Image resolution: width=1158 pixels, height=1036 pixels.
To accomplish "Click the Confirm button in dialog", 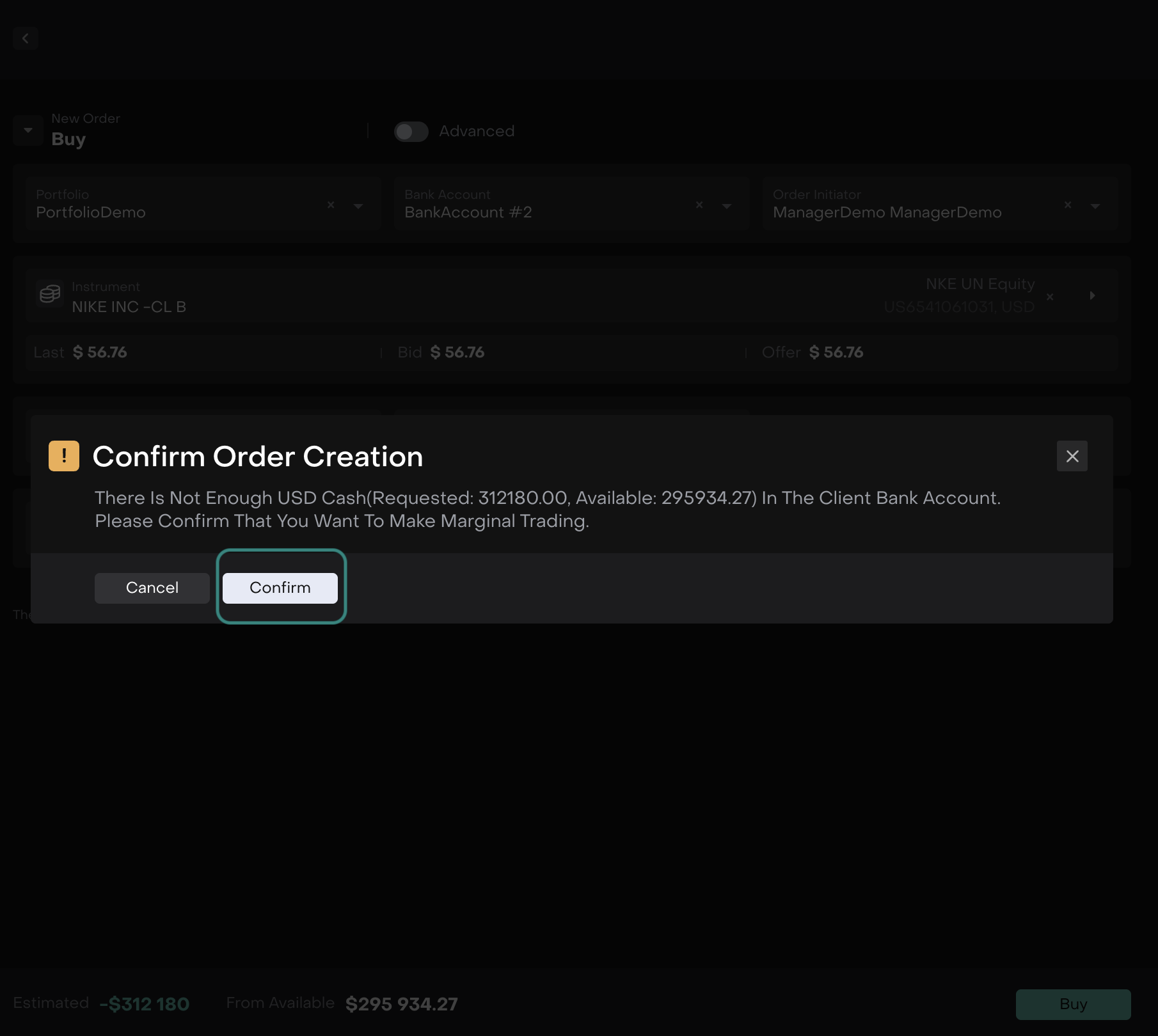I will coord(280,588).
